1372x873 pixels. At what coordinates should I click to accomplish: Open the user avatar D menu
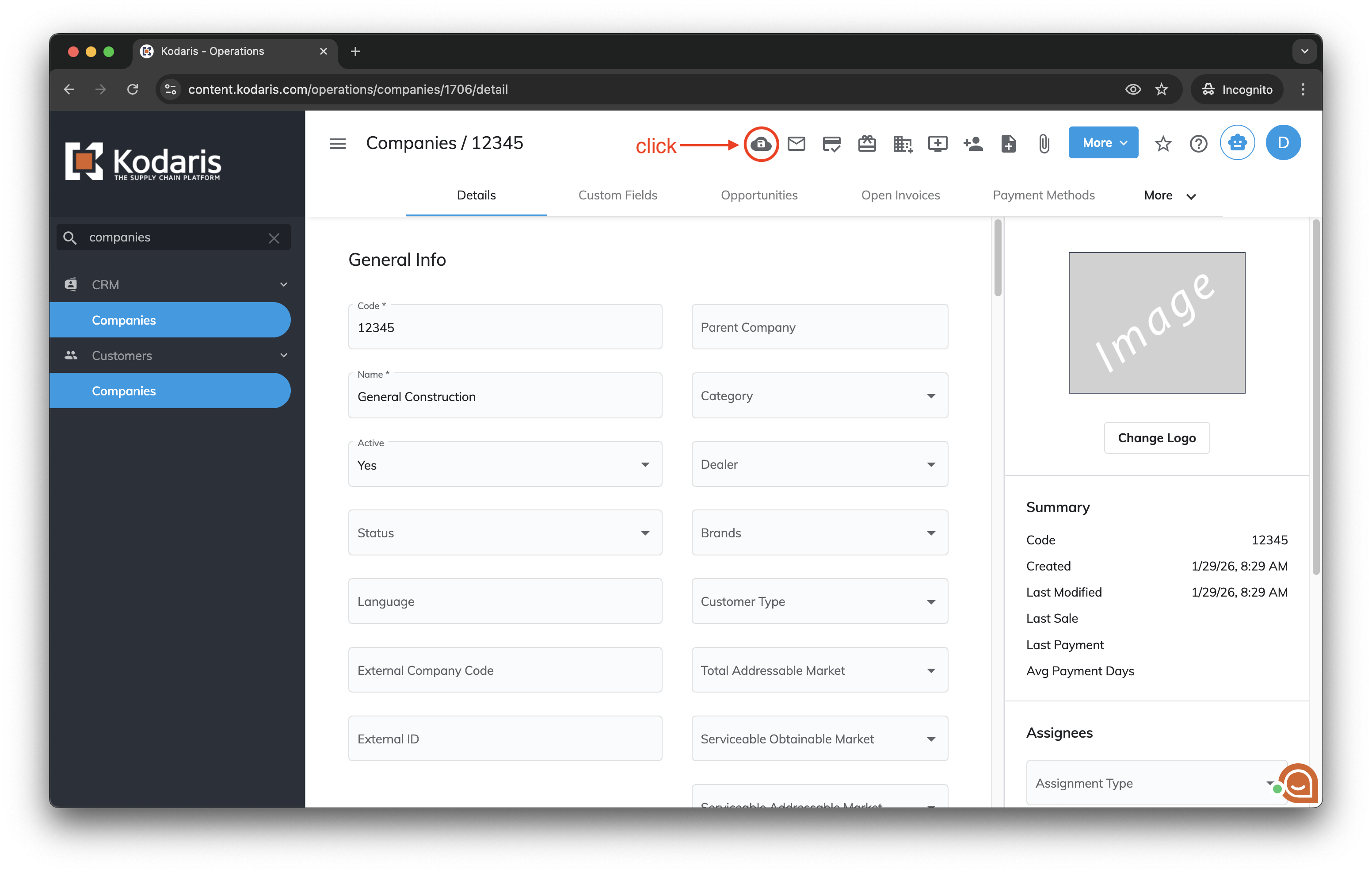pyautogui.click(x=1283, y=142)
